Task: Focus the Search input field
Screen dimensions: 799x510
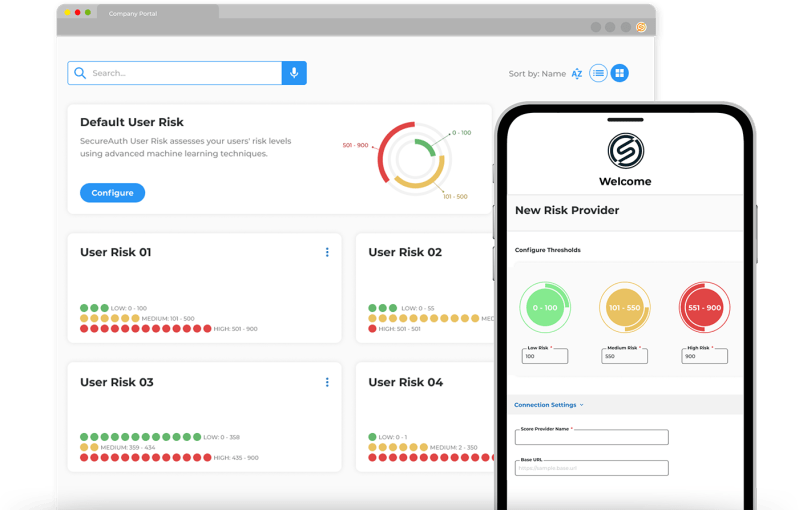Action: [x=175, y=73]
